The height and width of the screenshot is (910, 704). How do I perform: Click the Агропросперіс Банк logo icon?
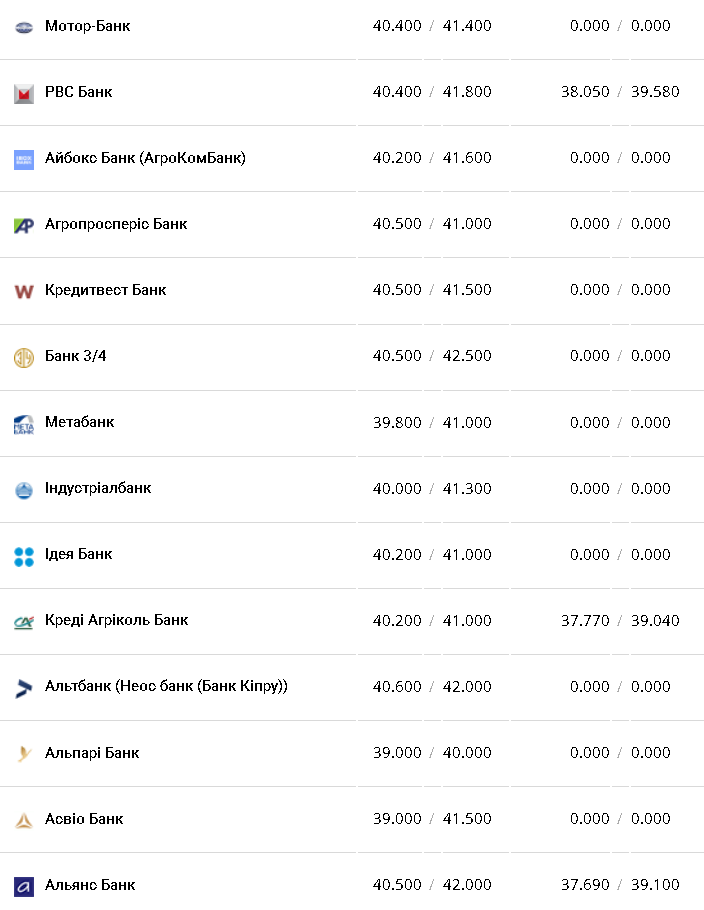tap(24, 225)
